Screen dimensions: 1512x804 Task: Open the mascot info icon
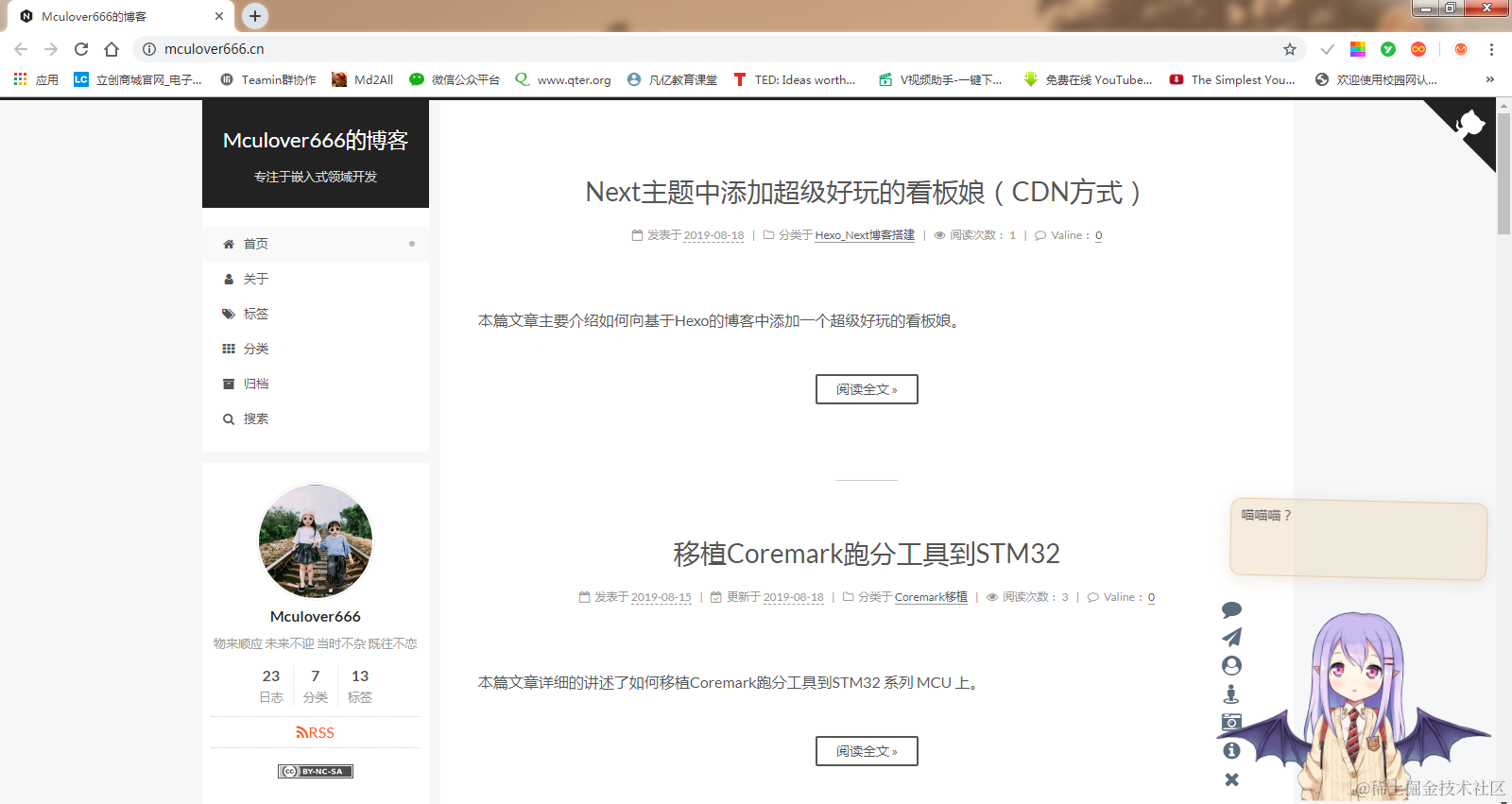point(1231,750)
